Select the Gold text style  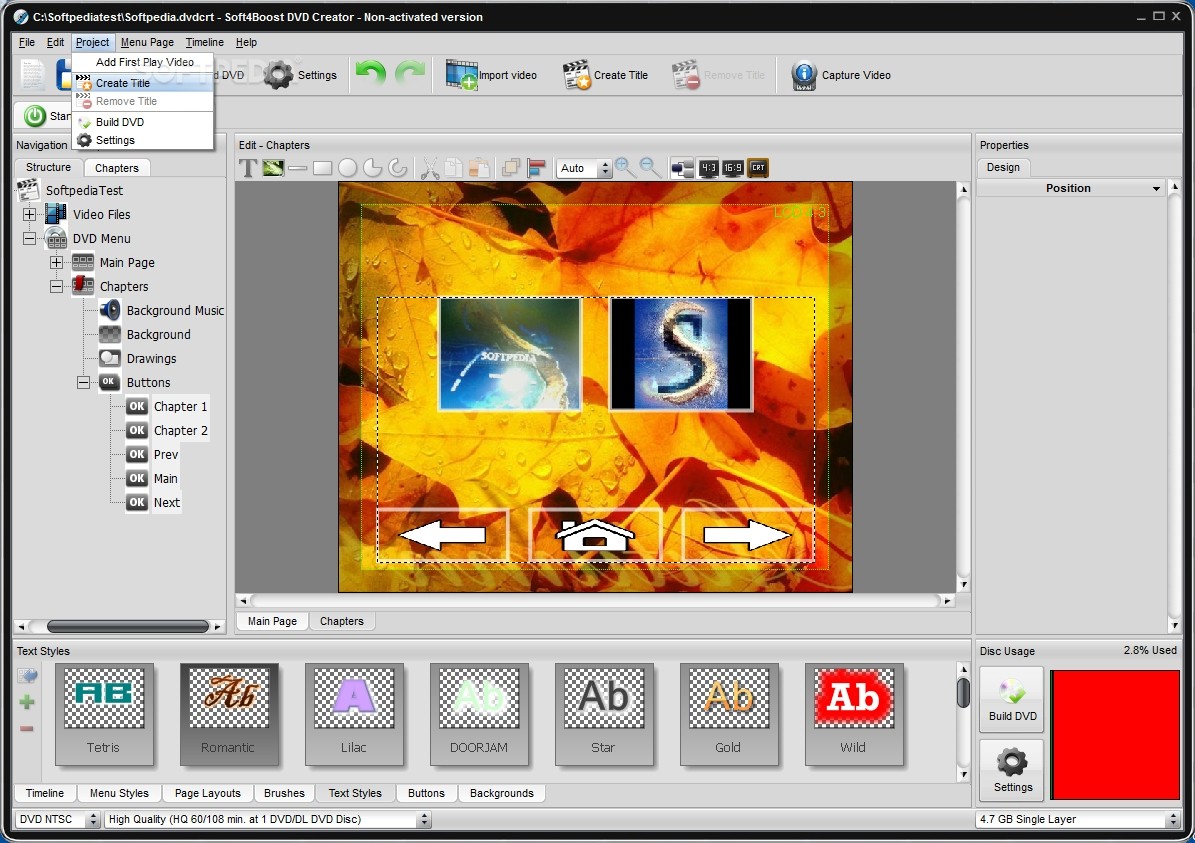click(729, 714)
